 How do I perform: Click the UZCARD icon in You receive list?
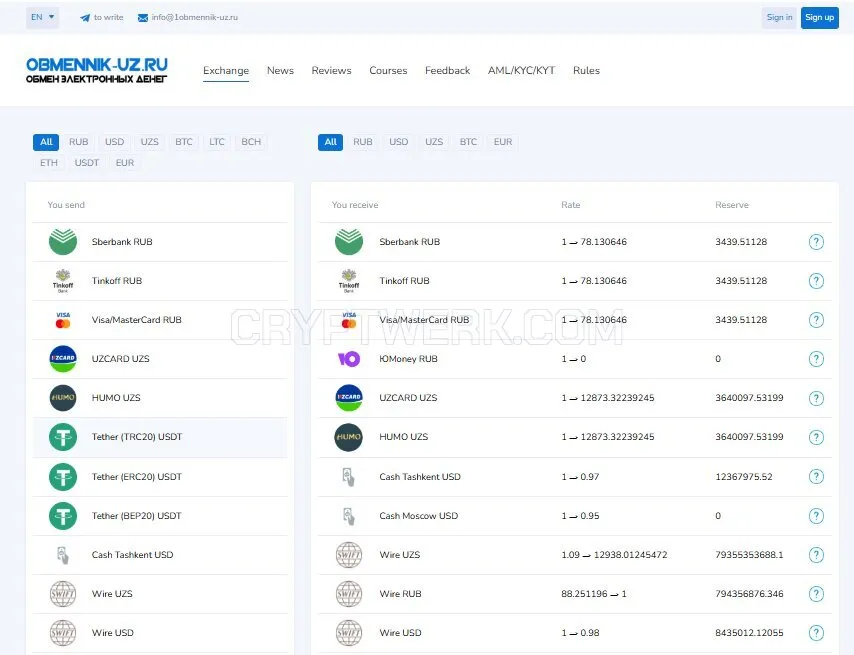point(349,398)
